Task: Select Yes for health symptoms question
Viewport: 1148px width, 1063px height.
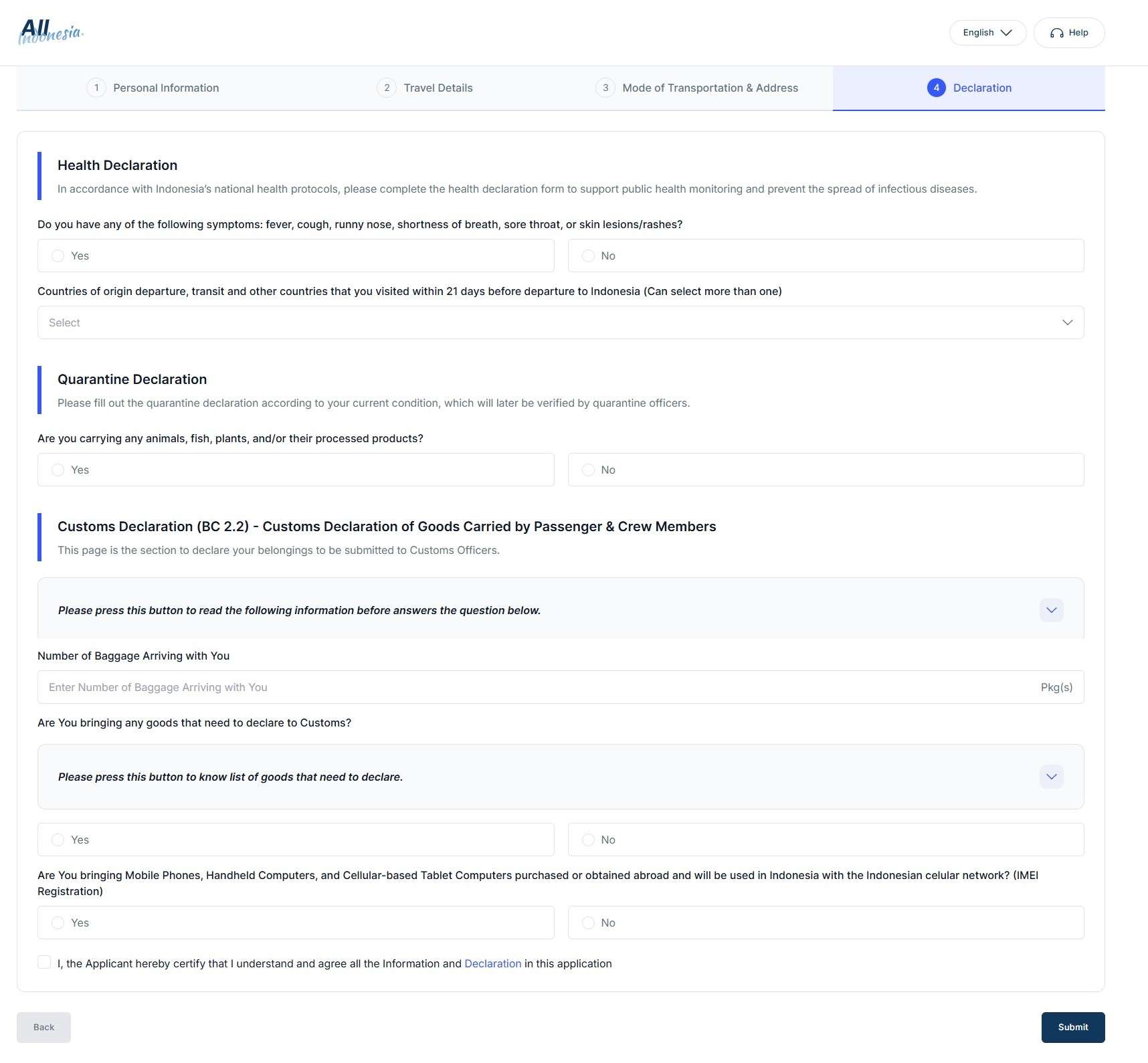Action: click(x=58, y=256)
